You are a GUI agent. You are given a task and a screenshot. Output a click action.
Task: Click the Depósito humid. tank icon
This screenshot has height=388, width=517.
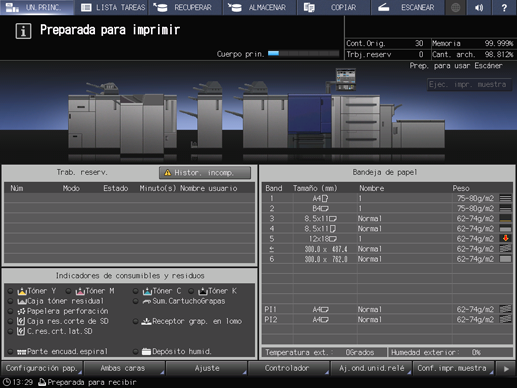(146, 351)
